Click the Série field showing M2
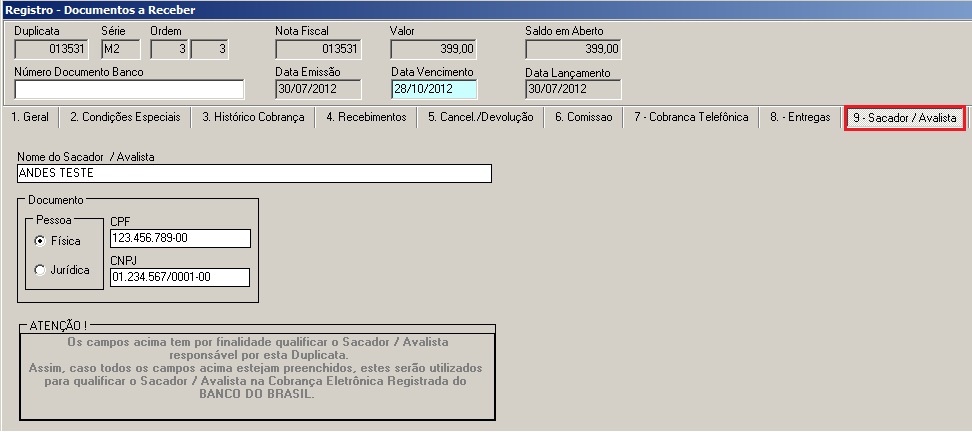The height and width of the screenshot is (432, 972). (x=121, y=50)
